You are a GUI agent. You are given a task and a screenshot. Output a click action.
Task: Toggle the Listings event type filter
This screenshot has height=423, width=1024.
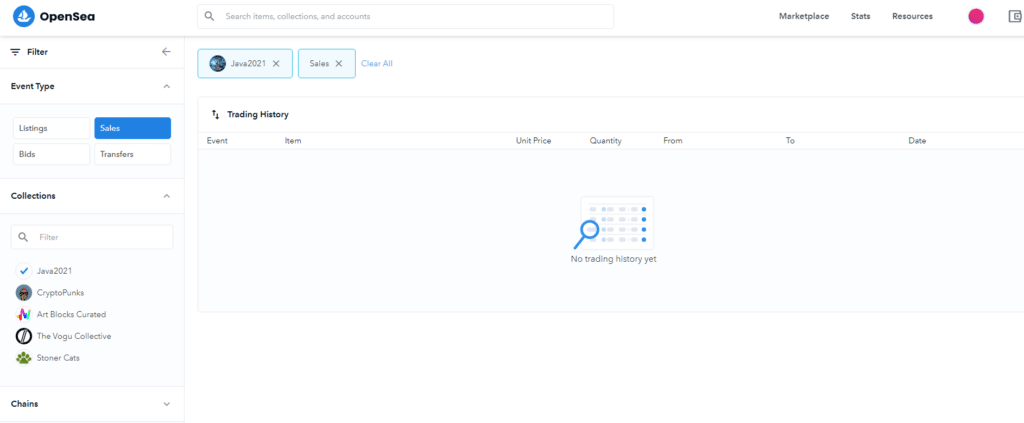[51, 128]
